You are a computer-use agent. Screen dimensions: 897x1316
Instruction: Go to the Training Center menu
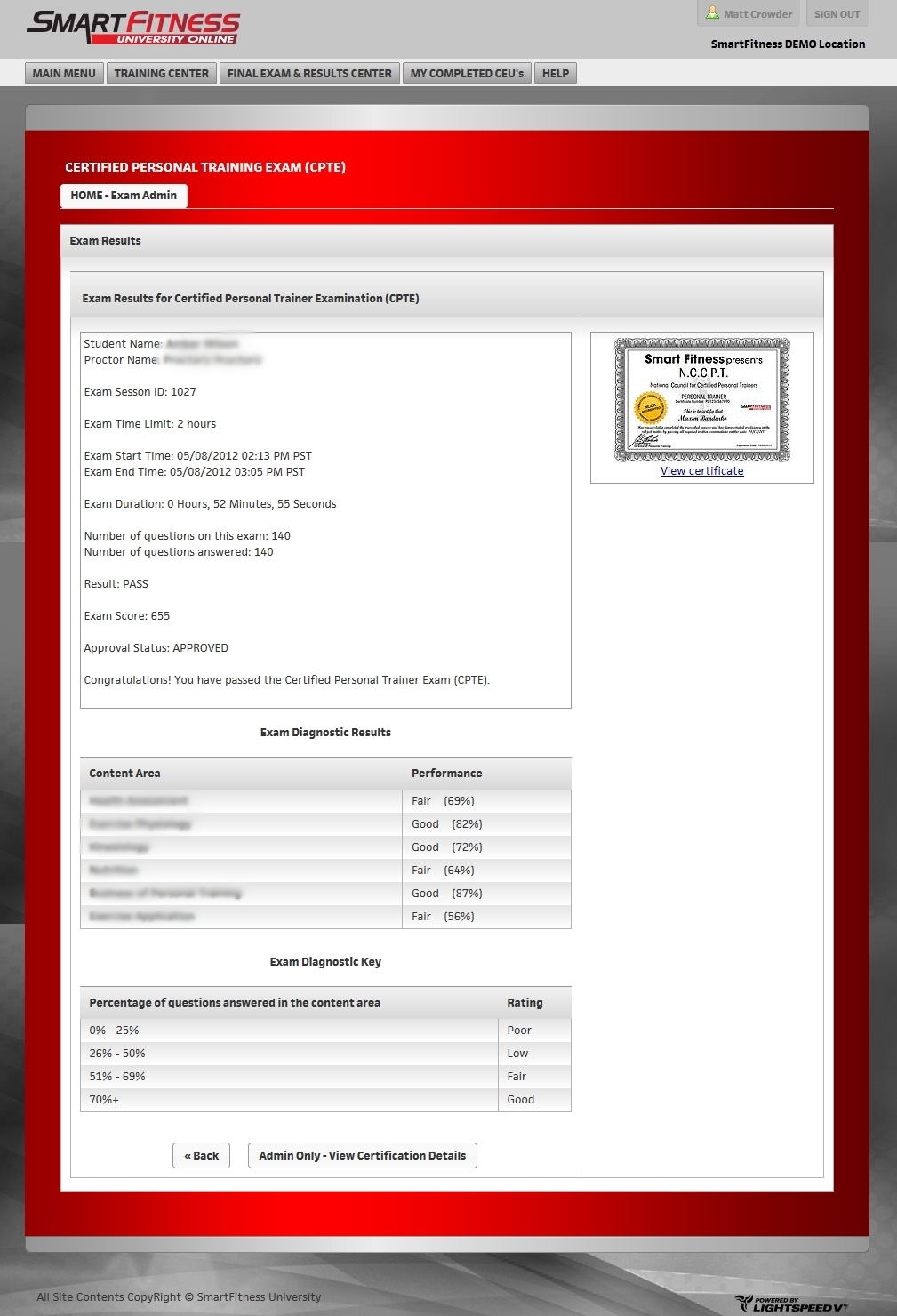(162, 74)
